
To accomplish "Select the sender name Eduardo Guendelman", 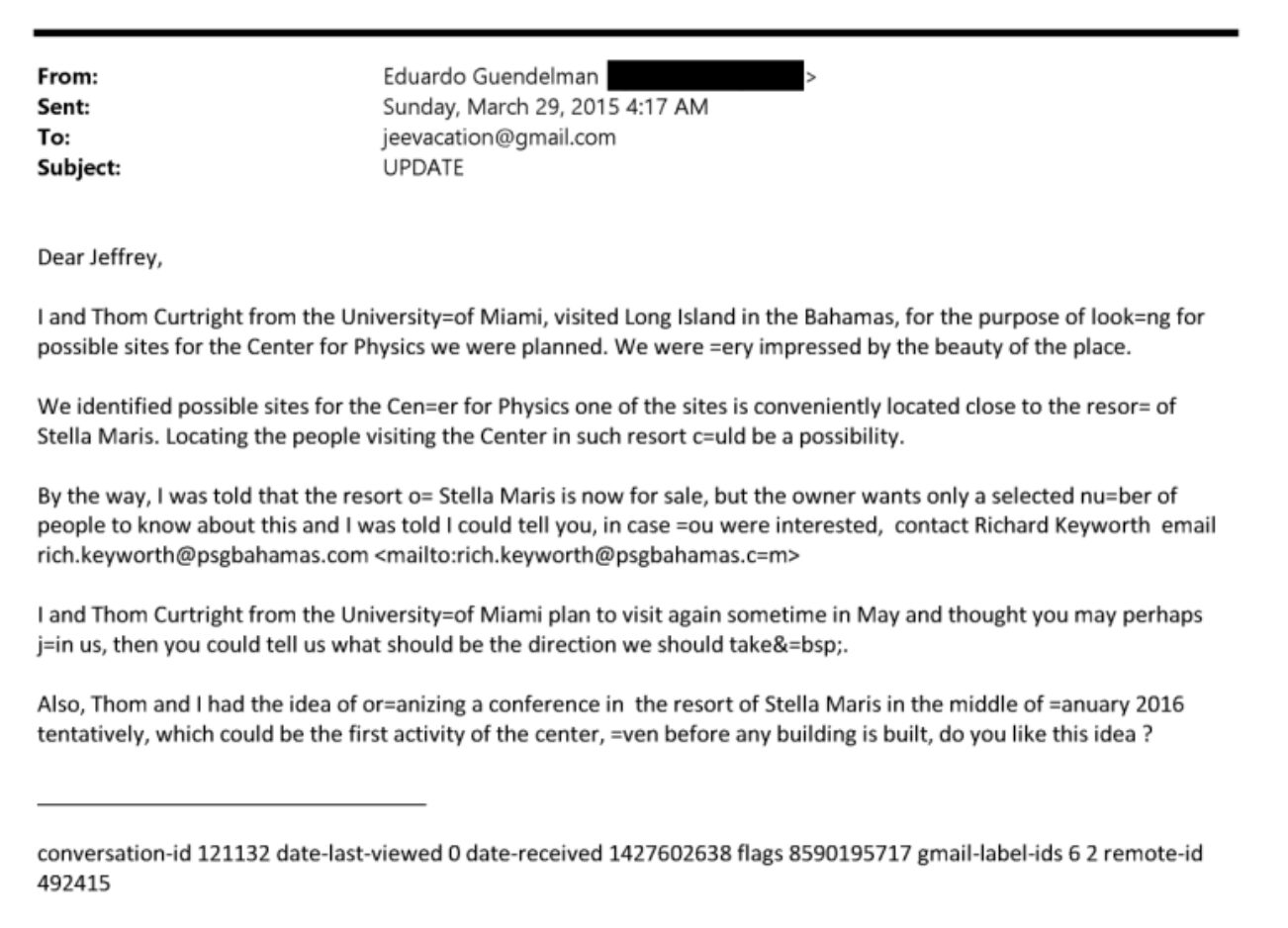I will [x=490, y=76].
